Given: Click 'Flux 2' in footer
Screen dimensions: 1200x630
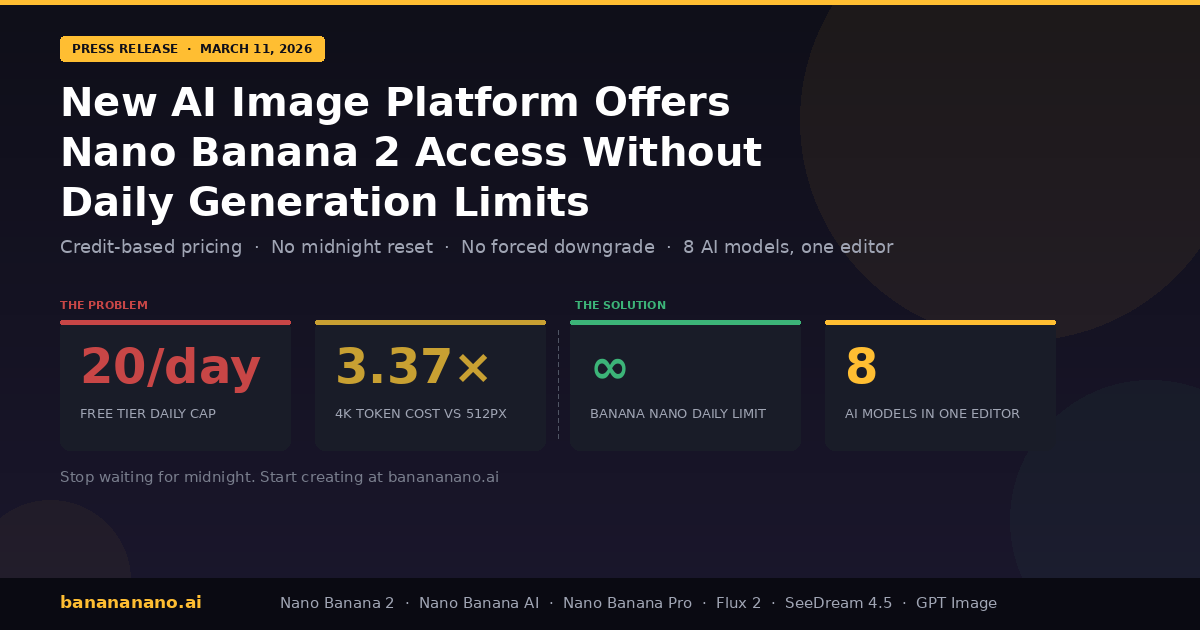Looking at the screenshot, I should point(738,603).
